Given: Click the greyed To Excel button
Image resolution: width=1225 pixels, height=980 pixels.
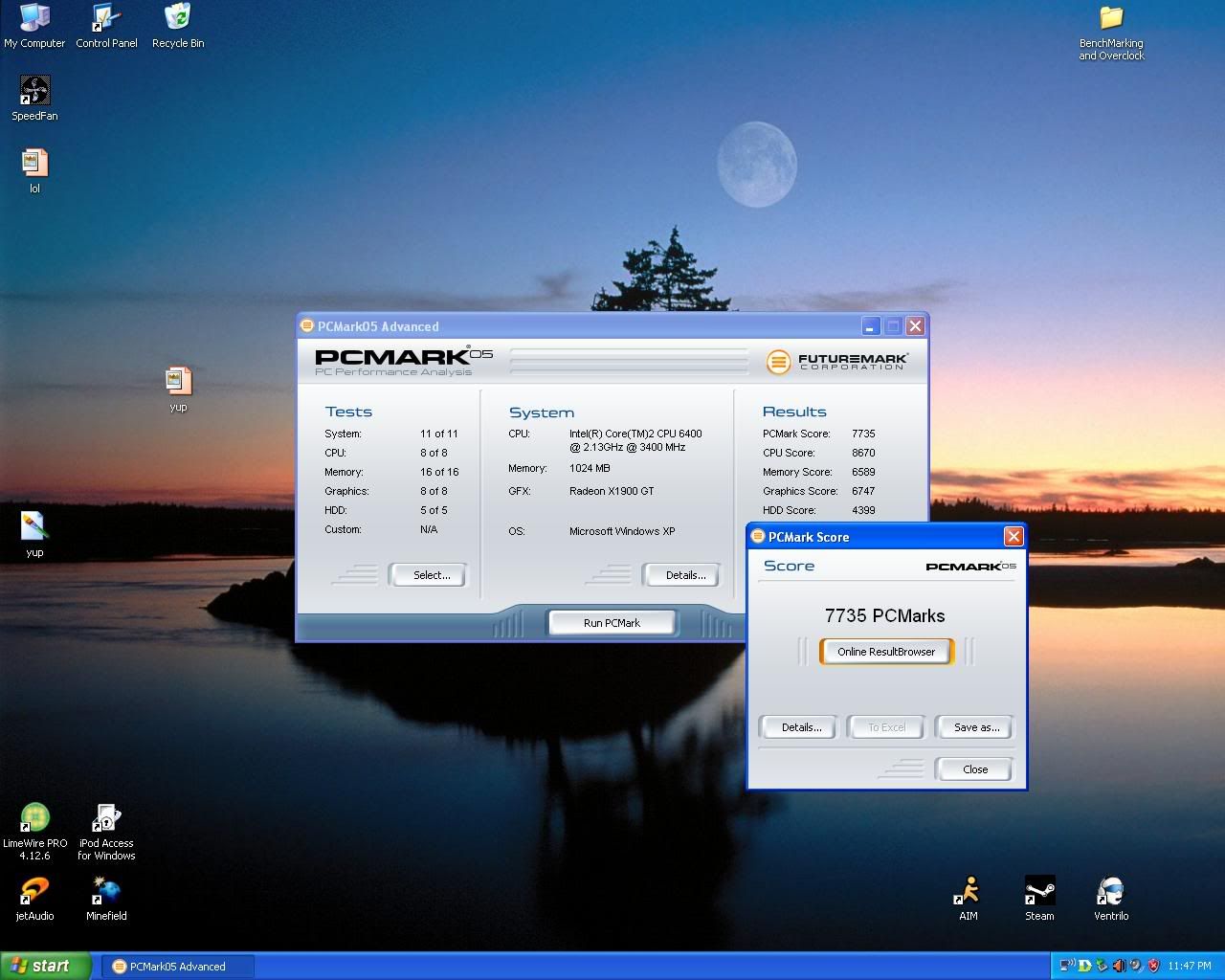Looking at the screenshot, I should coord(885,727).
